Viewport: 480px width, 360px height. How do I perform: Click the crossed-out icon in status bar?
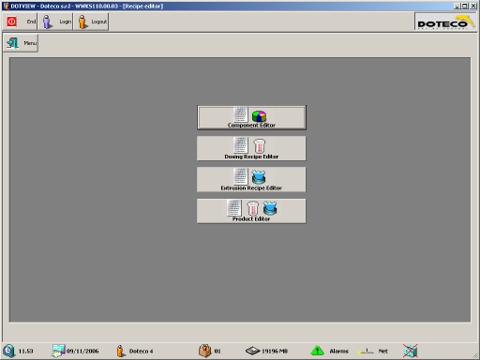click(410, 351)
